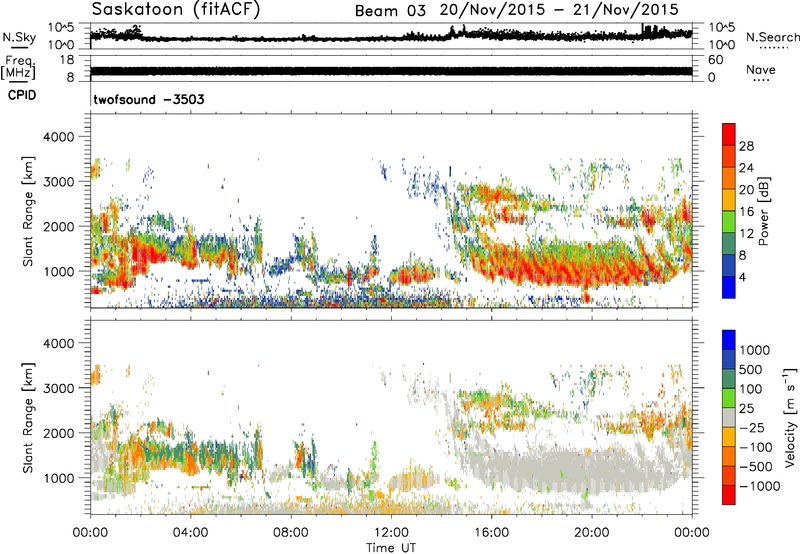Click the 'Saskatoon (fitACF)' plot title
The width and height of the screenshot is (800, 554).
[x=175, y=10]
